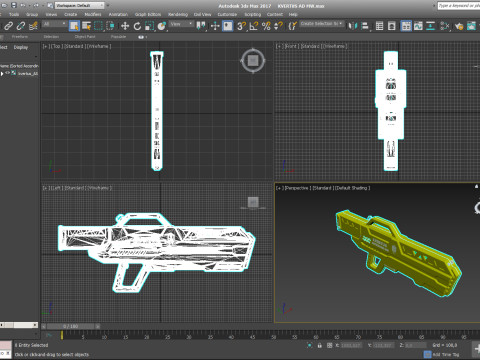The image size is (480, 360).
Task: Click the ViewCube in Top viewport
Action: click(253, 61)
